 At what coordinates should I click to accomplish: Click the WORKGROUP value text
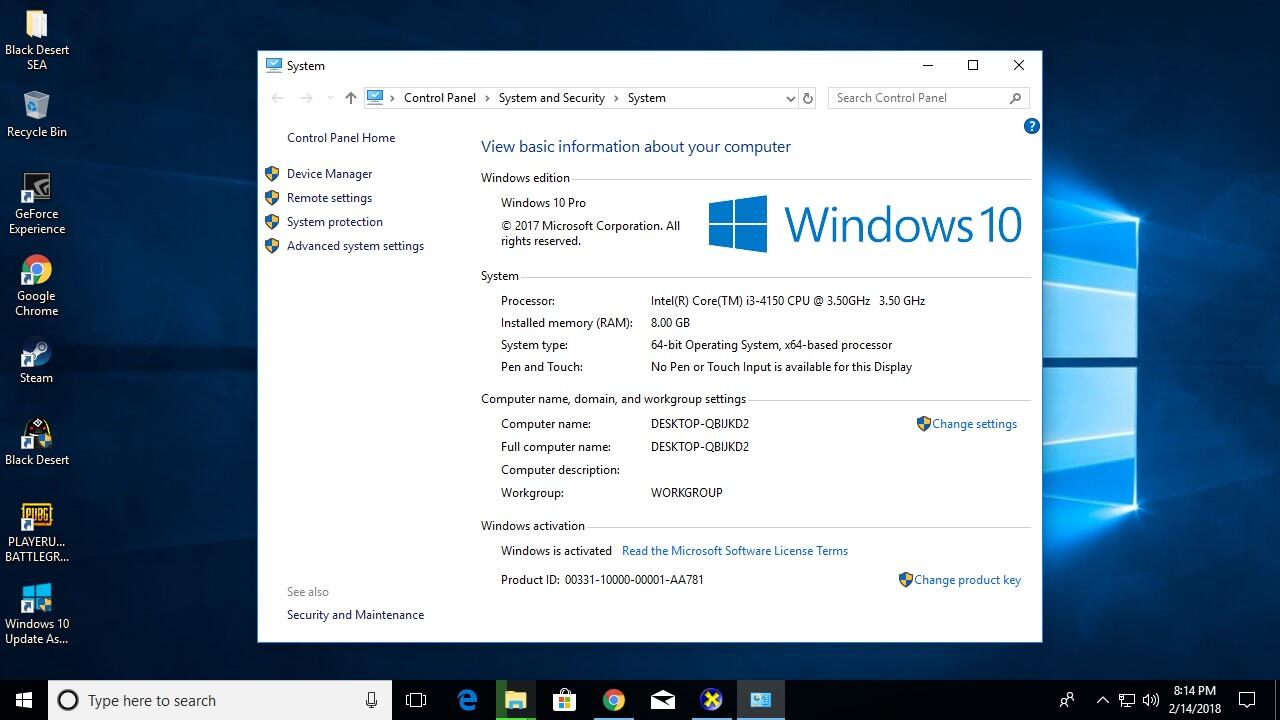pyautogui.click(x=686, y=493)
